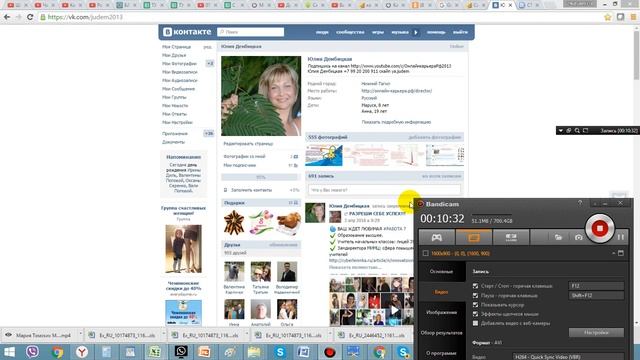Switch to Bandicam's Изображения tab
Viewport: 640px width, 360px height.
[442, 312]
